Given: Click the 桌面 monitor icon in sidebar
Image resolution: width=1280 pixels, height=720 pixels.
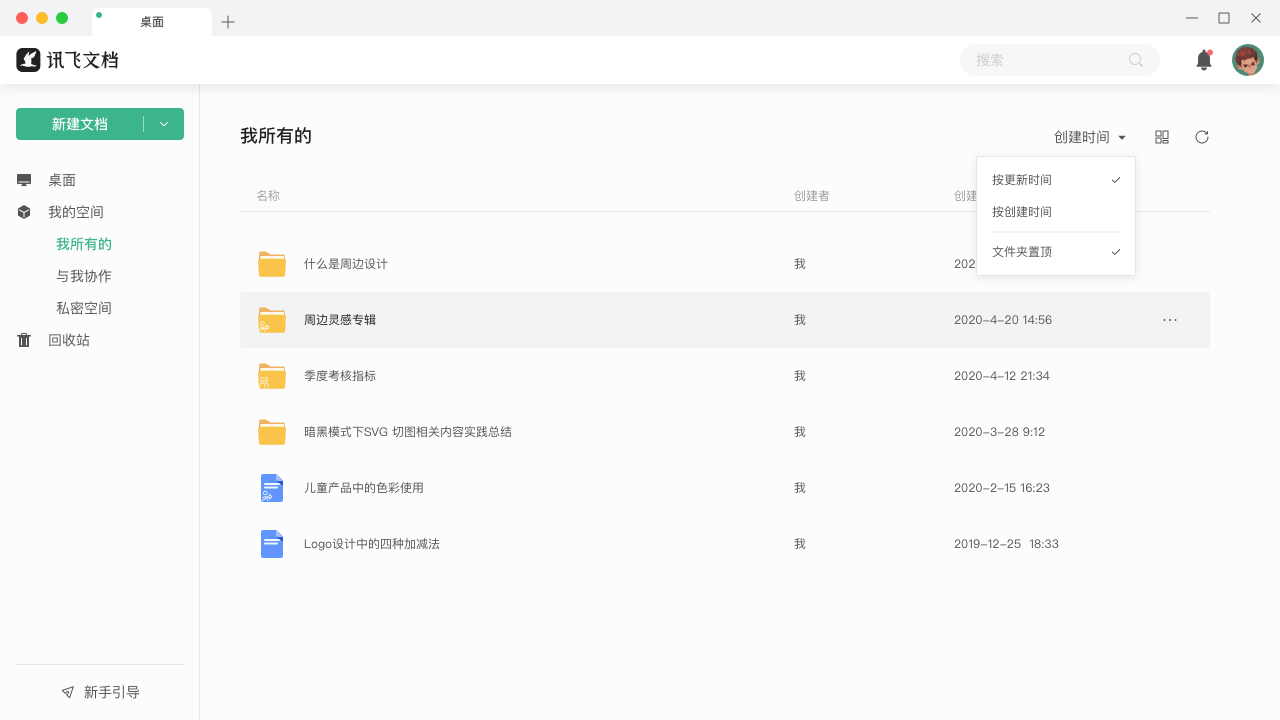Looking at the screenshot, I should [24, 180].
